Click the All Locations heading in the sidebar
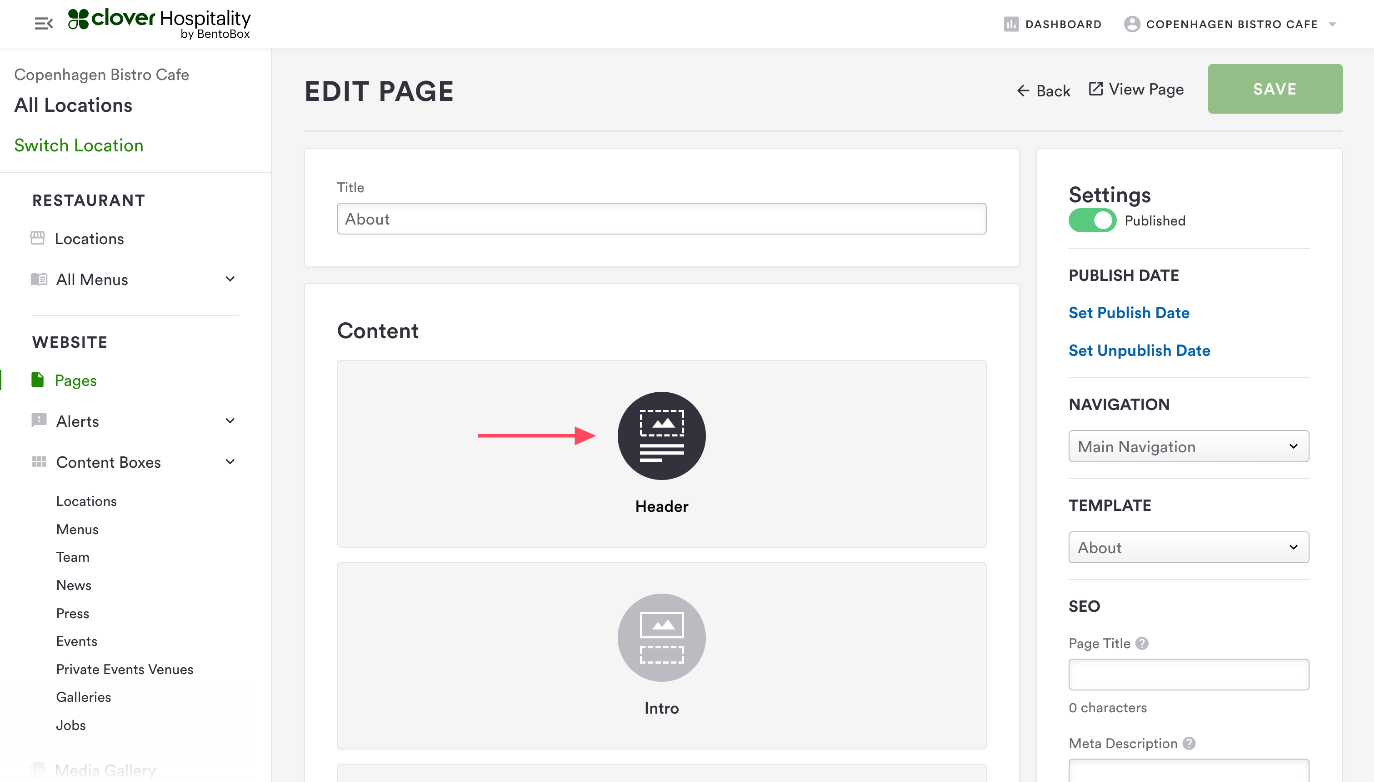Viewport: 1374px width, 782px height. coord(73,105)
